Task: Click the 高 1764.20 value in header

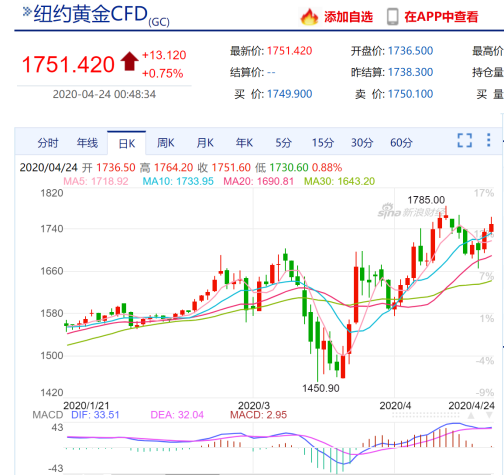Action: point(166,167)
